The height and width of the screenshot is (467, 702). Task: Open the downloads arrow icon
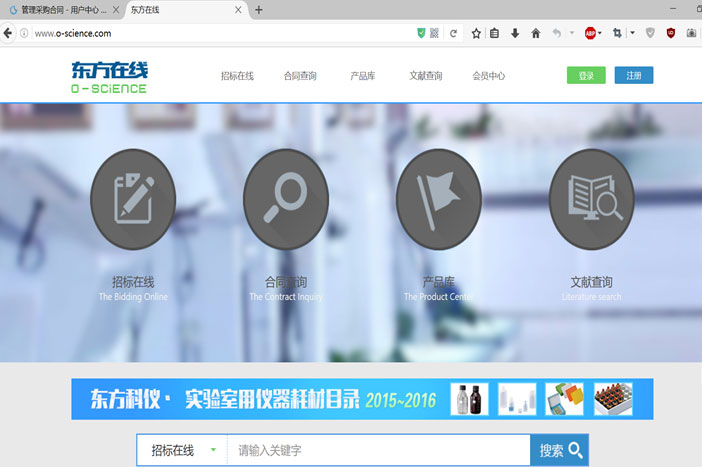[515, 33]
